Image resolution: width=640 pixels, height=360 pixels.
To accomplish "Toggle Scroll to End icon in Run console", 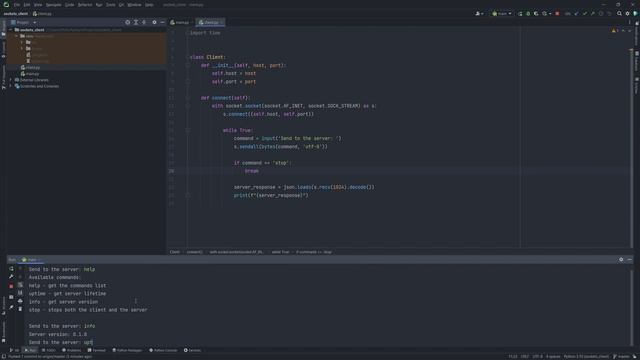I will click(20, 293).
